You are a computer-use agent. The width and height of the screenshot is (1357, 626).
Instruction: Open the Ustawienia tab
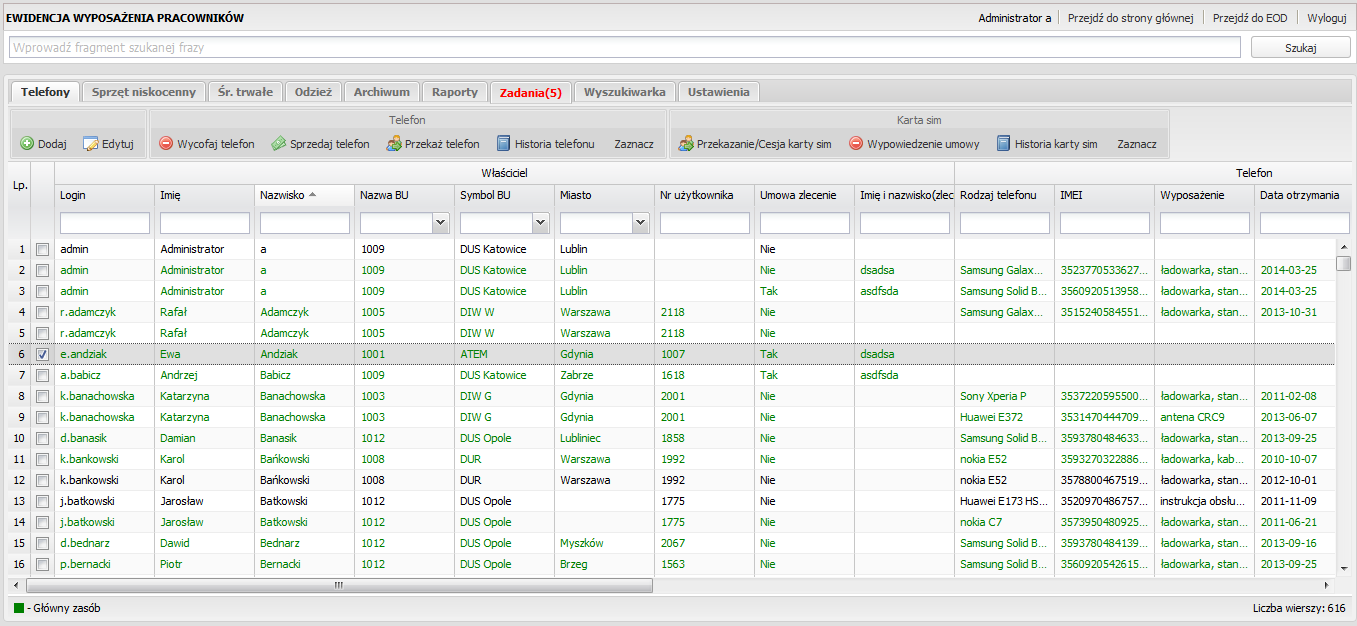pyautogui.click(x=718, y=92)
